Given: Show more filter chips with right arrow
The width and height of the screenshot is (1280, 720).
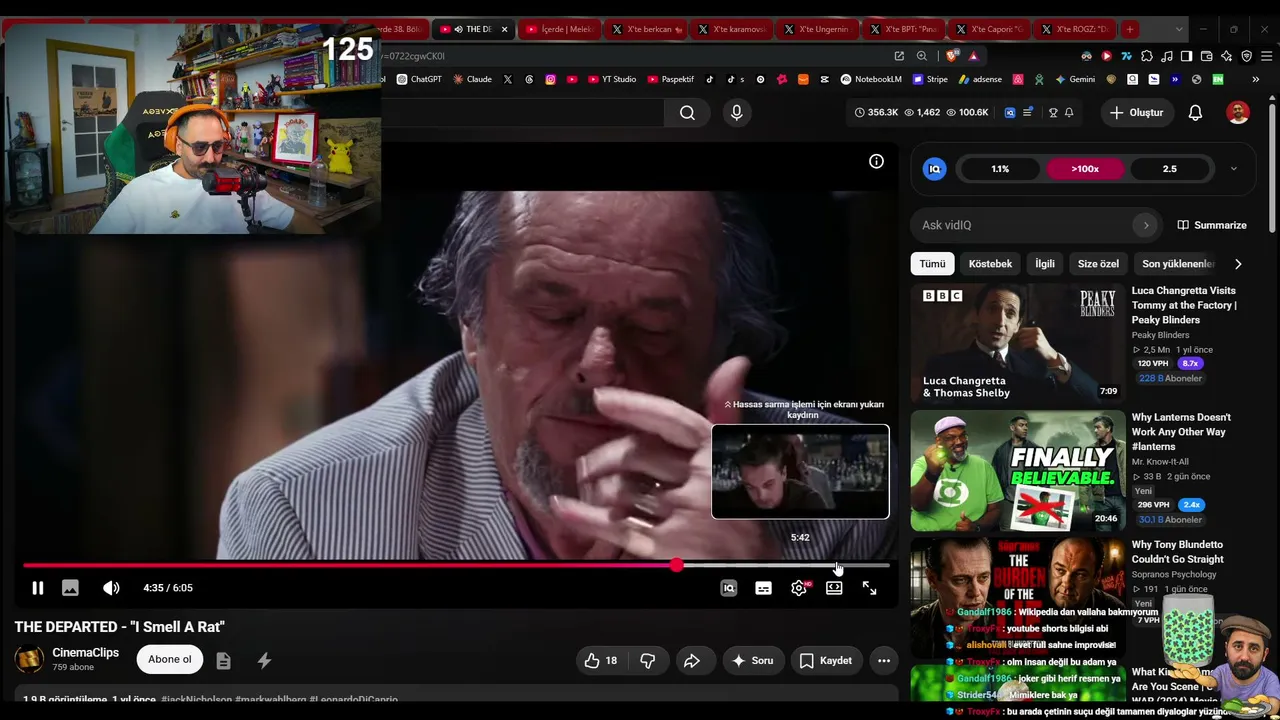Looking at the screenshot, I should pyautogui.click(x=1238, y=264).
